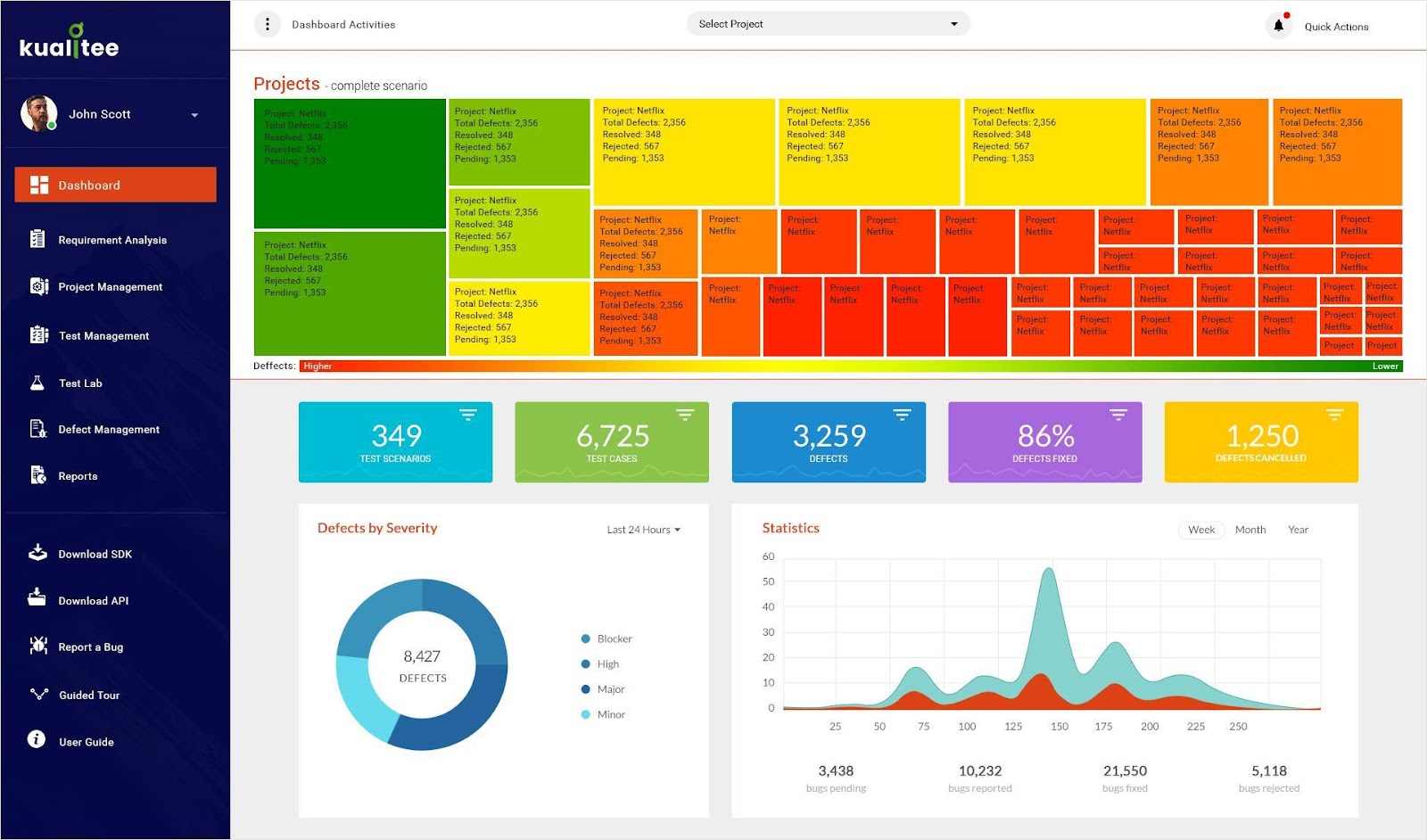Toggle Minor severity legend dot
Image resolution: width=1427 pixels, height=840 pixels.
pyautogui.click(x=586, y=714)
